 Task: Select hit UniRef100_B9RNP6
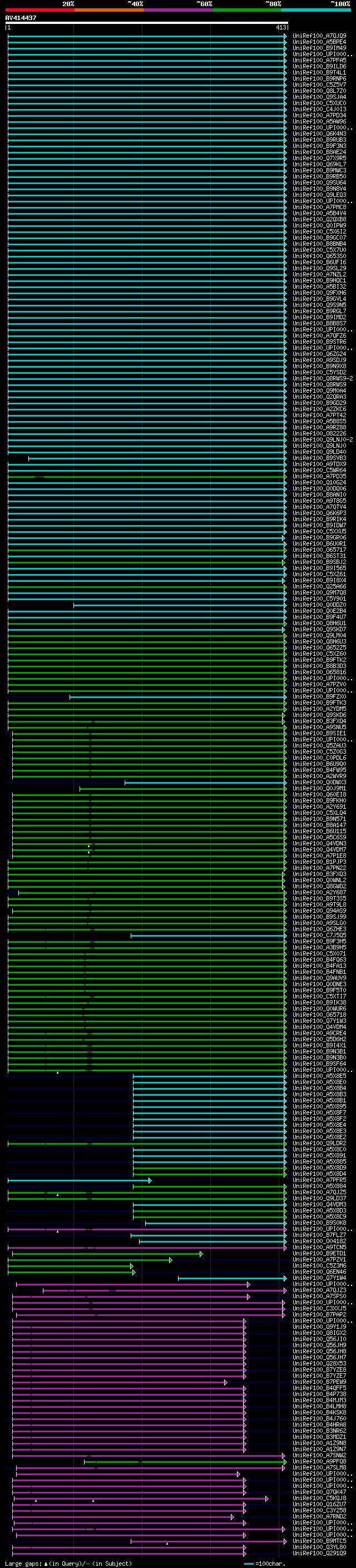(319, 78)
